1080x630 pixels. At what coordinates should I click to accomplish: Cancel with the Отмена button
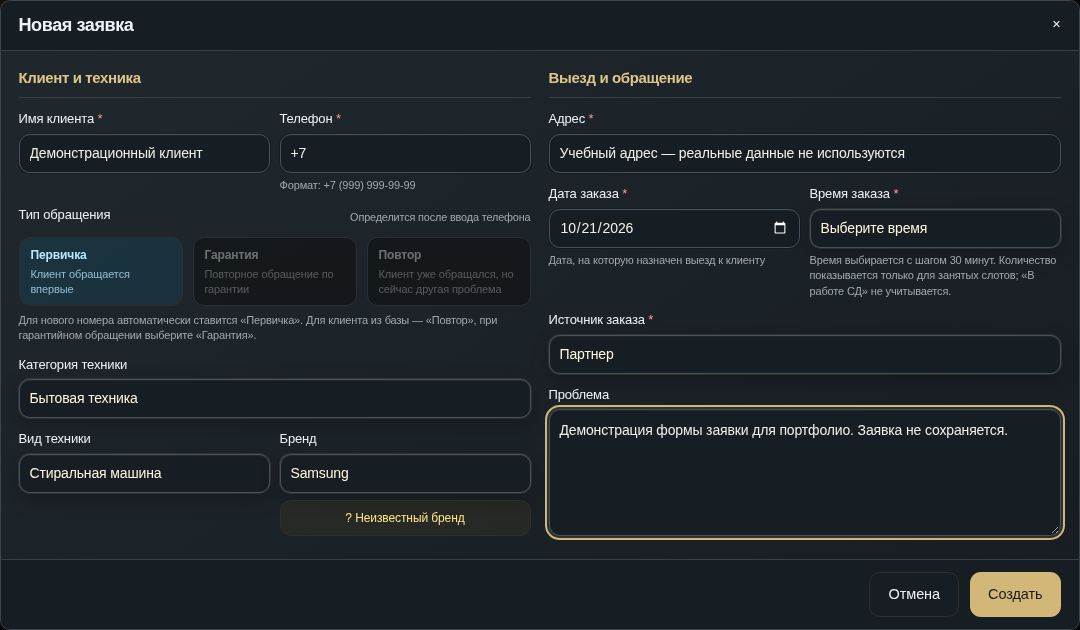click(x=913, y=594)
